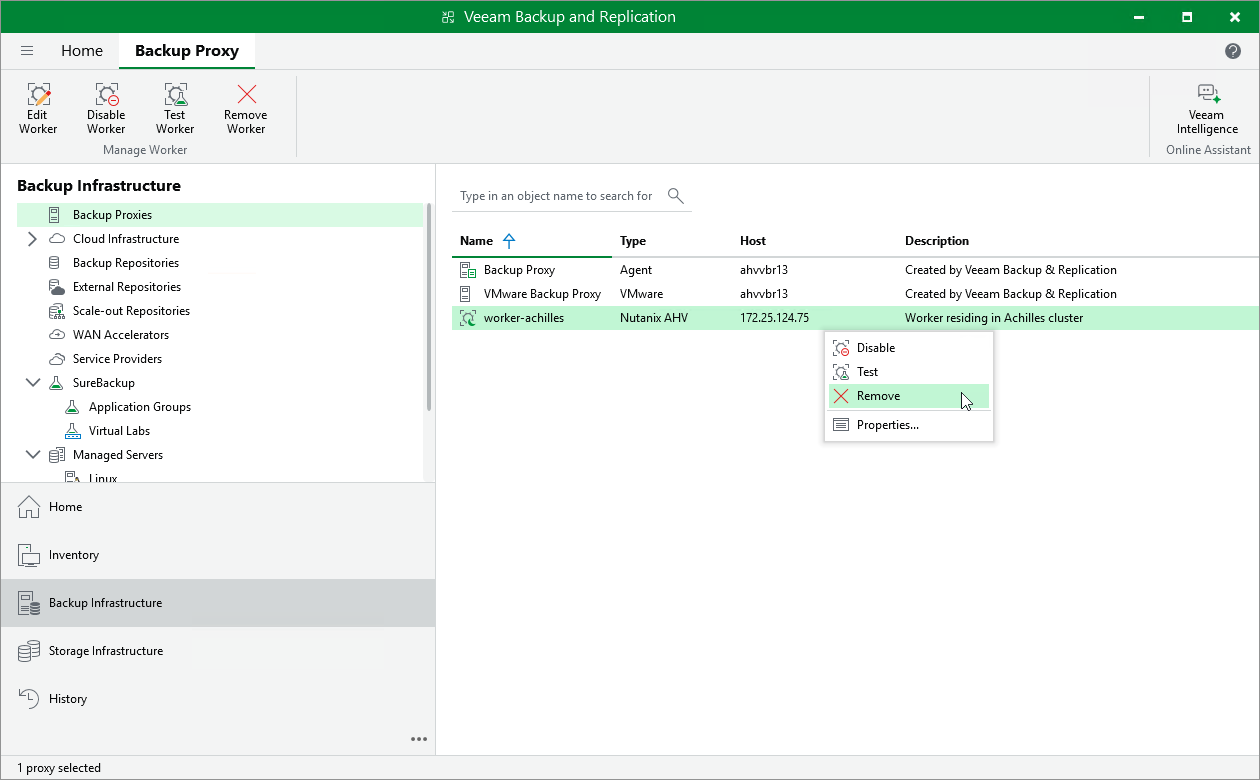
Task: Select the Backup Repositories tree item
Action: pyautogui.click(x=126, y=263)
